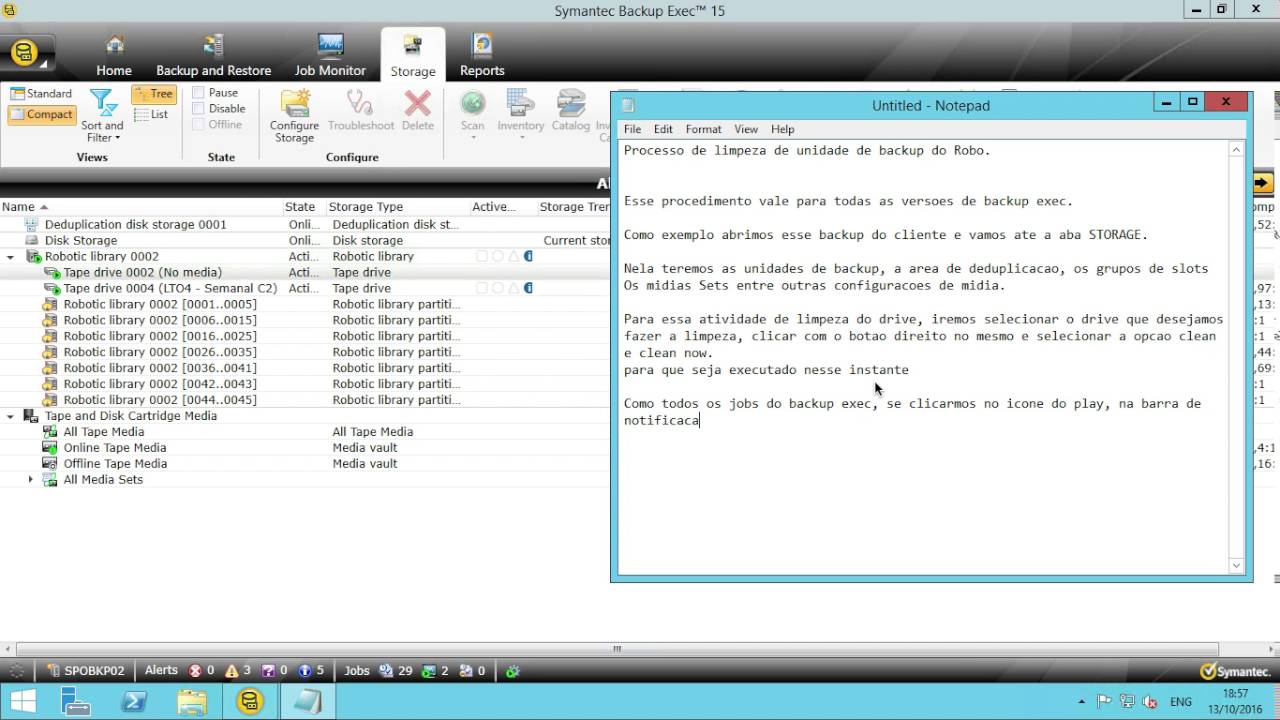
Task: Click info icon on Robotic library 0002 row
Action: [x=528, y=256]
